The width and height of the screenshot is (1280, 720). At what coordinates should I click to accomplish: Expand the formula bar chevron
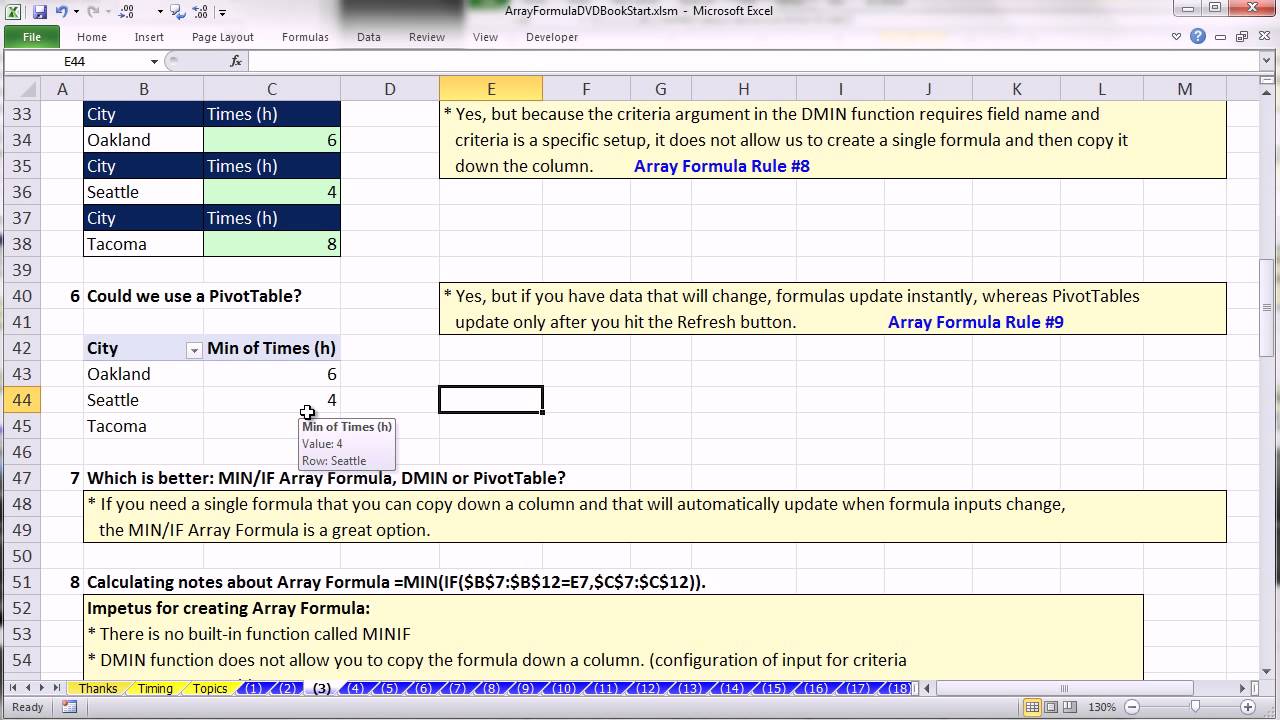point(1267,61)
